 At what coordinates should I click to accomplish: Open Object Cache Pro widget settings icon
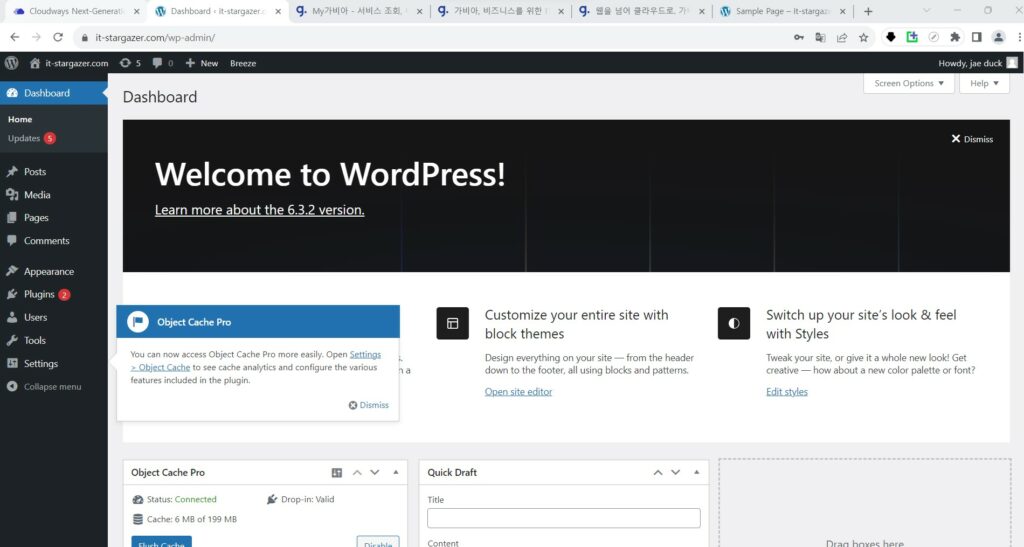(337, 473)
